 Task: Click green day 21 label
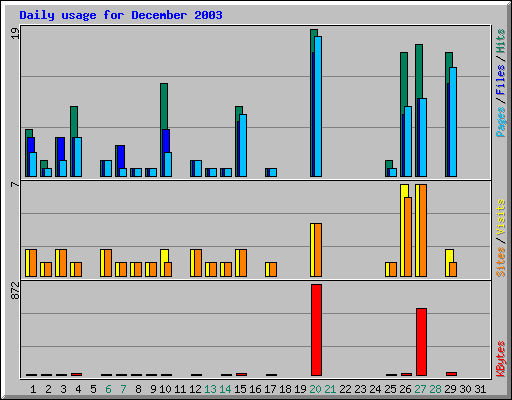click(330, 389)
